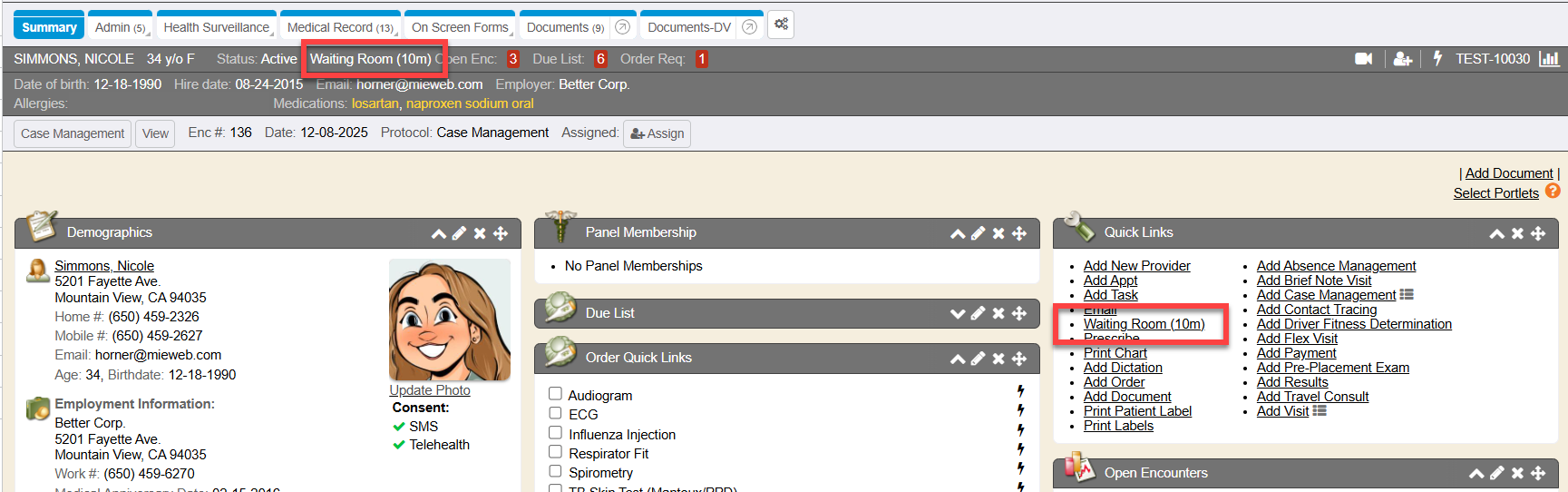Click the add user icon in header
This screenshot has height=492, width=1568.
(x=1402, y=59)
